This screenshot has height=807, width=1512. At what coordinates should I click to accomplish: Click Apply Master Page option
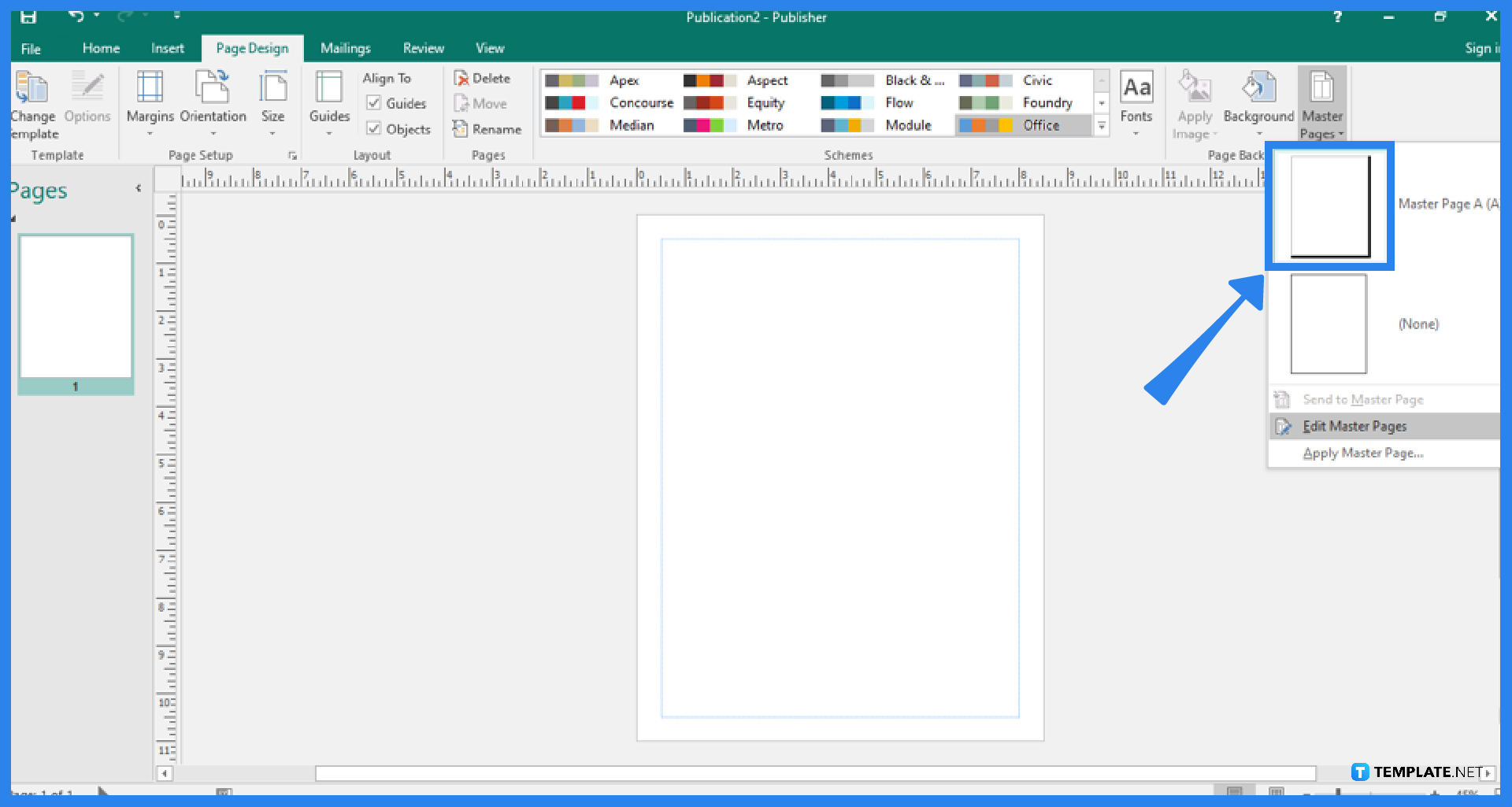click(1364, 453)
